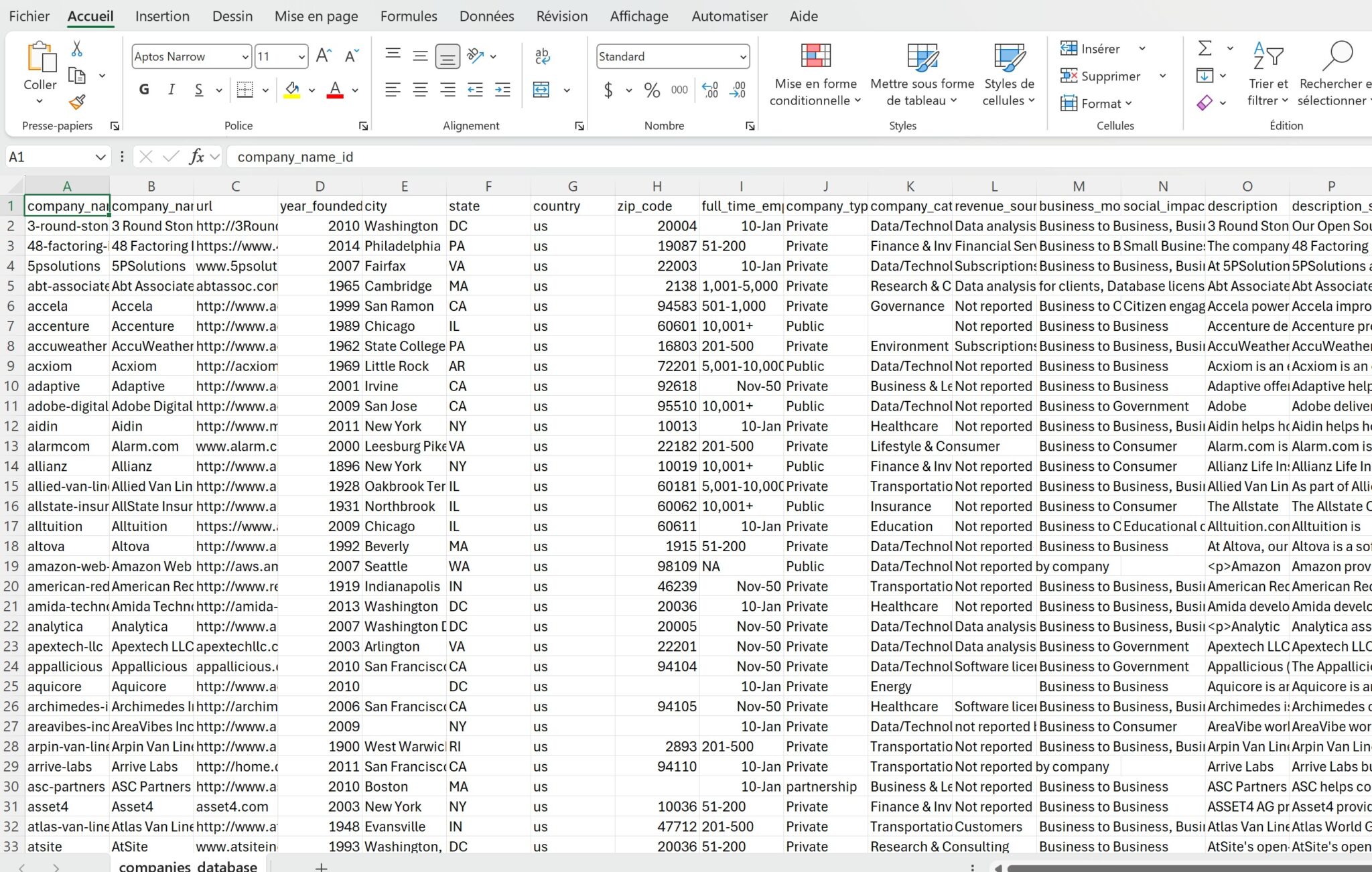1372x872 pixels.
Task: Expand the border style dropdown arrow
Action: 265,90
